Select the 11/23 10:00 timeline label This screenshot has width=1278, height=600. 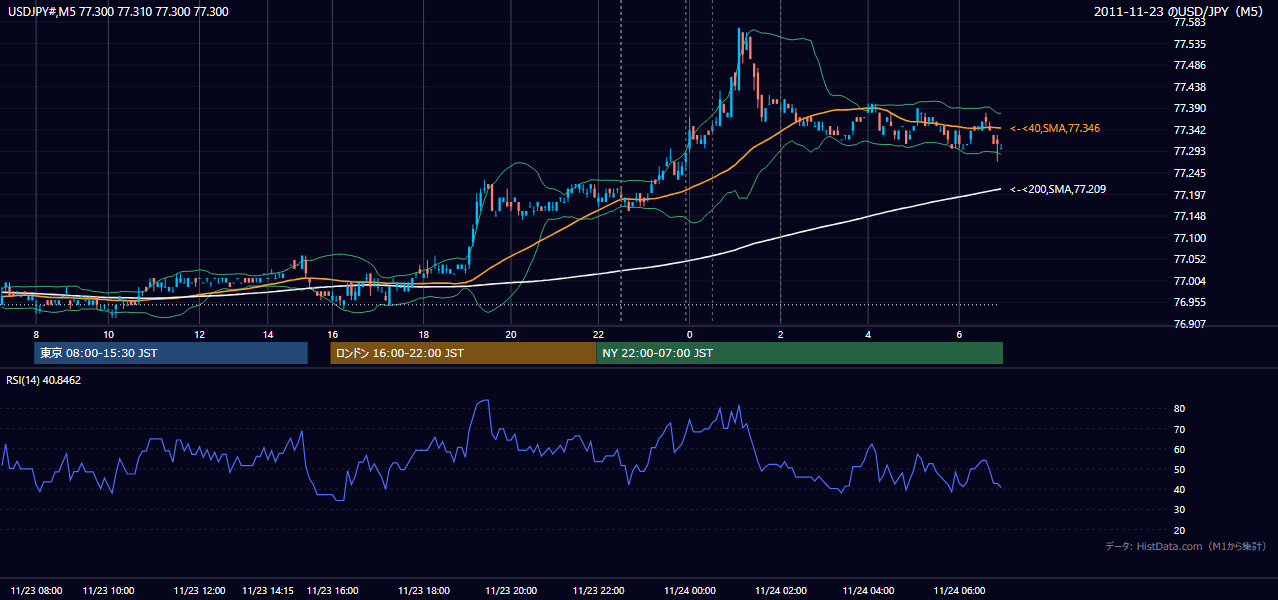click(108, 590)
